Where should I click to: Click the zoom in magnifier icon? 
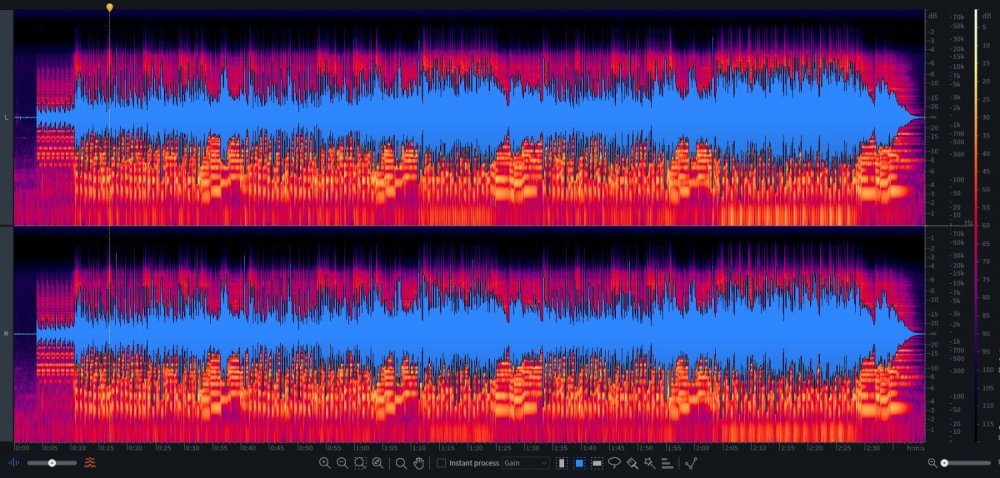point(324,463)
